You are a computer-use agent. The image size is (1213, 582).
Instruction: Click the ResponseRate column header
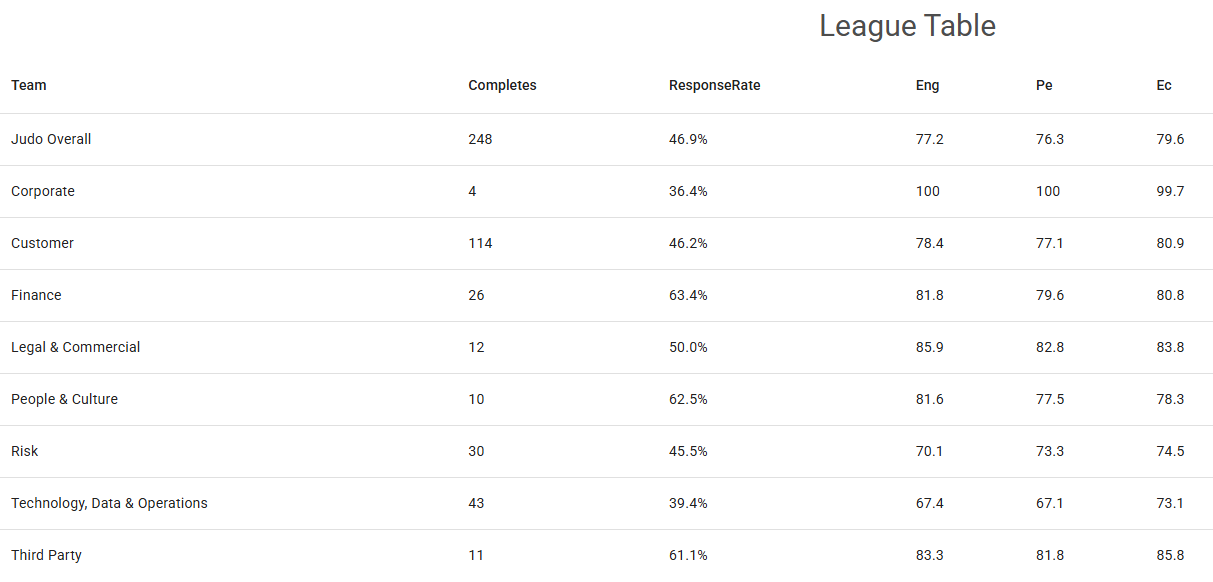coord(714,86)
